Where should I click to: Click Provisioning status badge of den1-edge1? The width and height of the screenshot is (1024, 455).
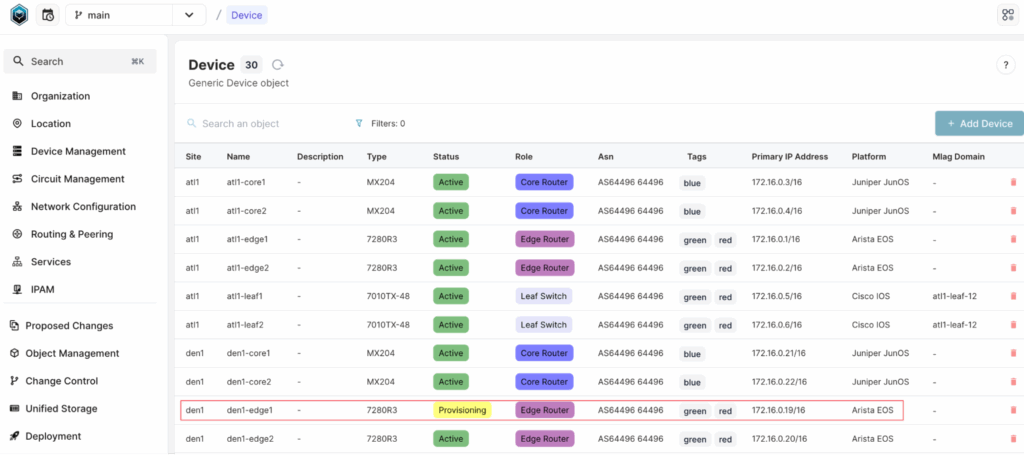click(x=462, y=410)
